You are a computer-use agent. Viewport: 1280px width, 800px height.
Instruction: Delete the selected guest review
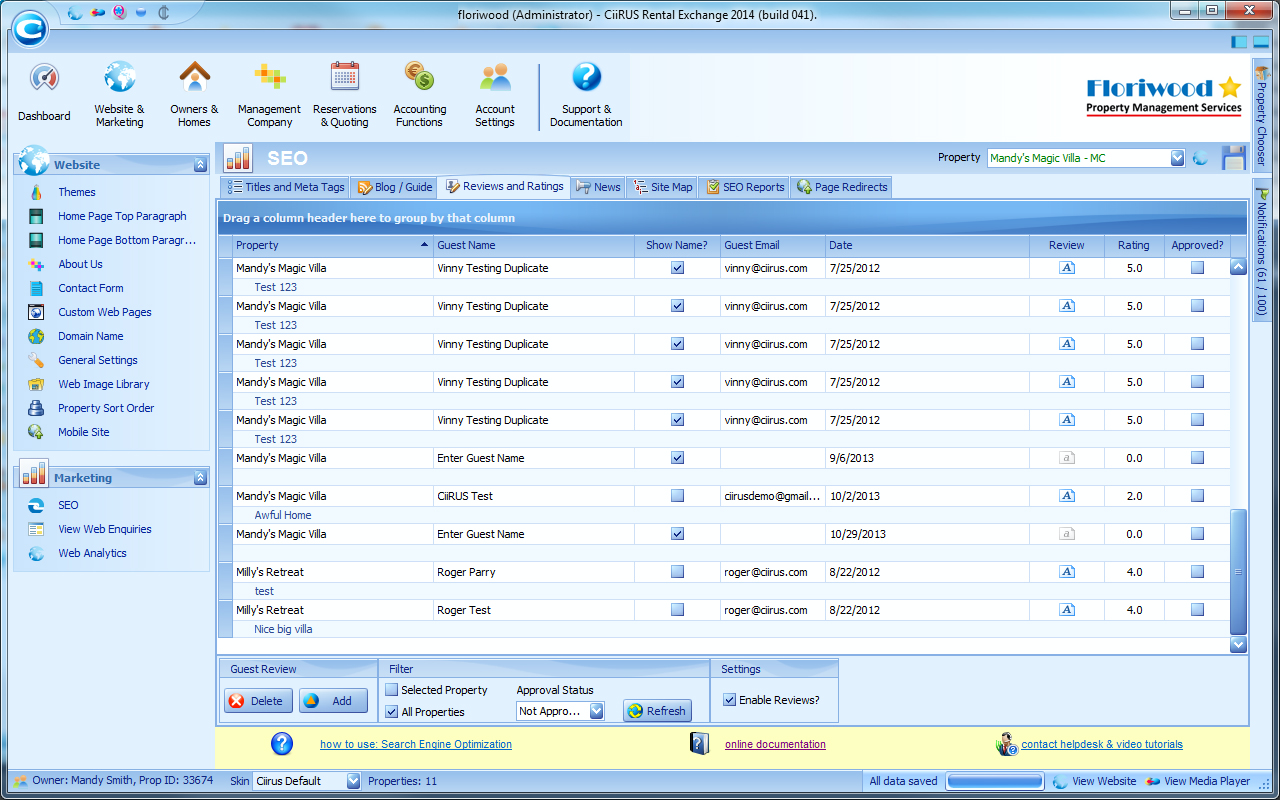259,701
